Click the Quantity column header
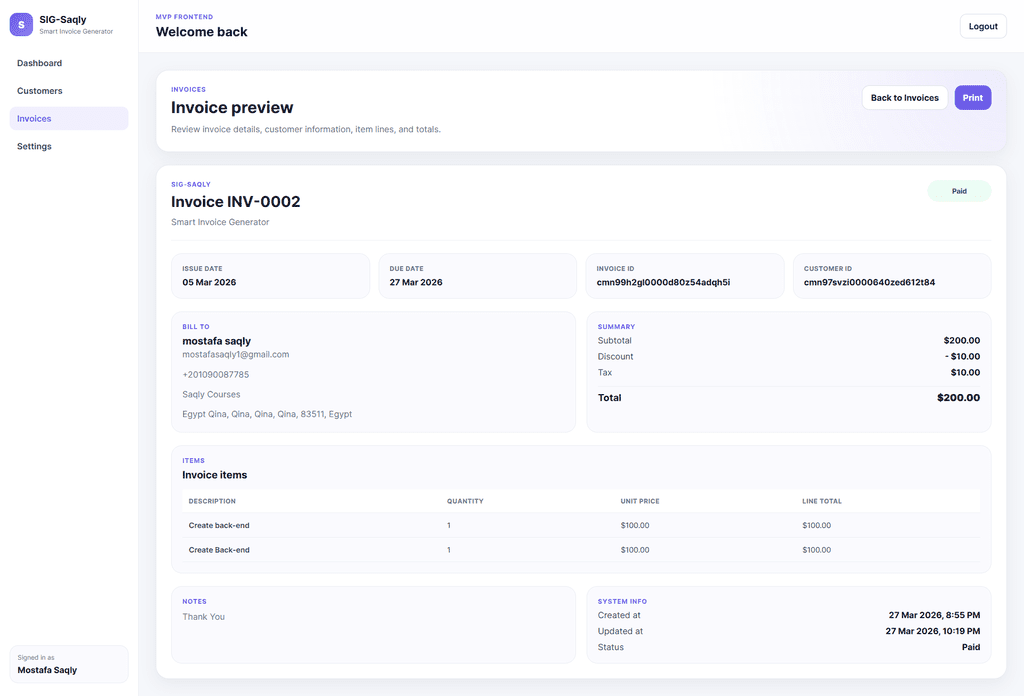 (465, 501)
